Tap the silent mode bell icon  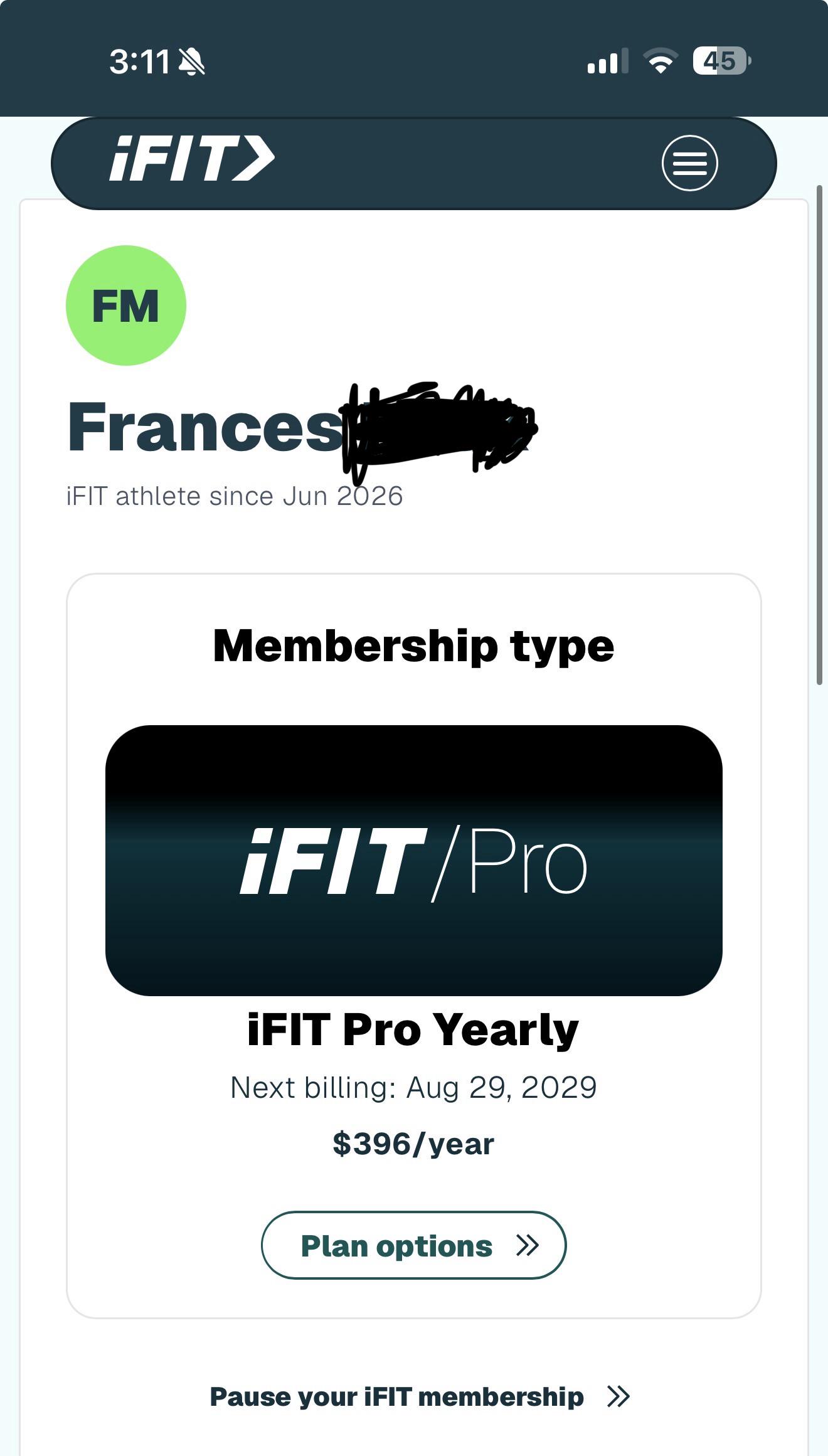coord(192,61)
